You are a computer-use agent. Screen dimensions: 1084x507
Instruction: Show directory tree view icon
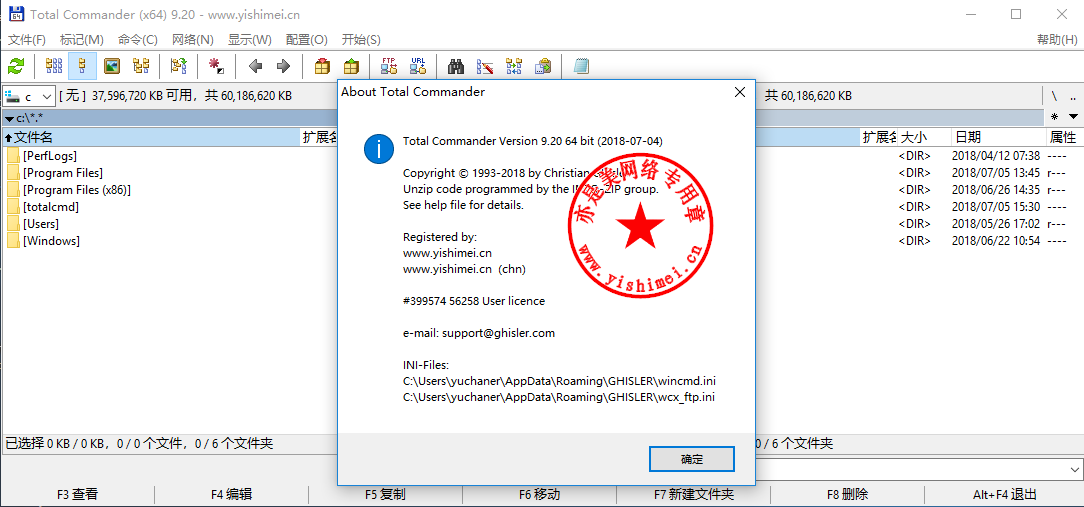[141, 66]
